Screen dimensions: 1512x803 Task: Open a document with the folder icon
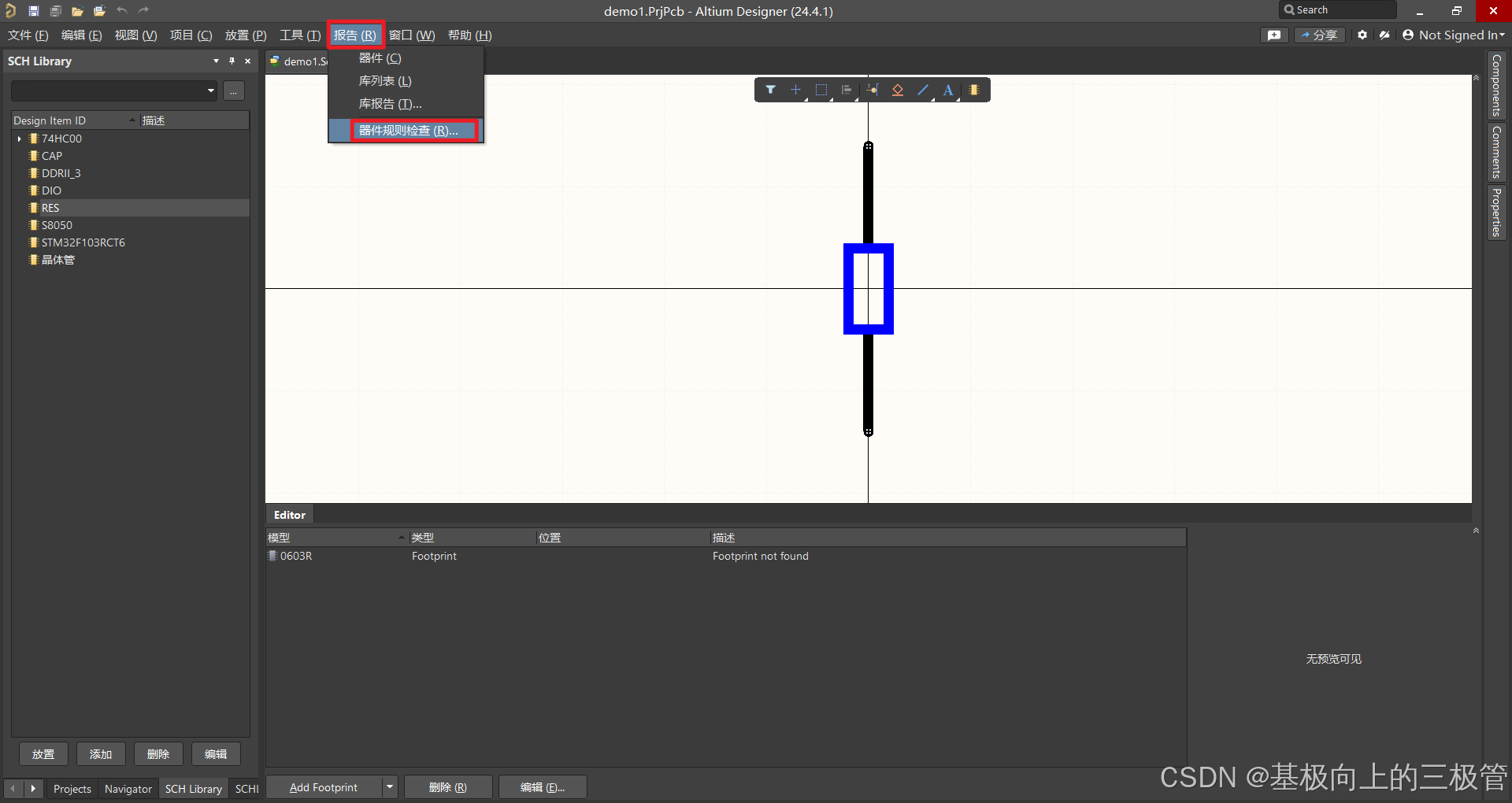coord(77,11)
